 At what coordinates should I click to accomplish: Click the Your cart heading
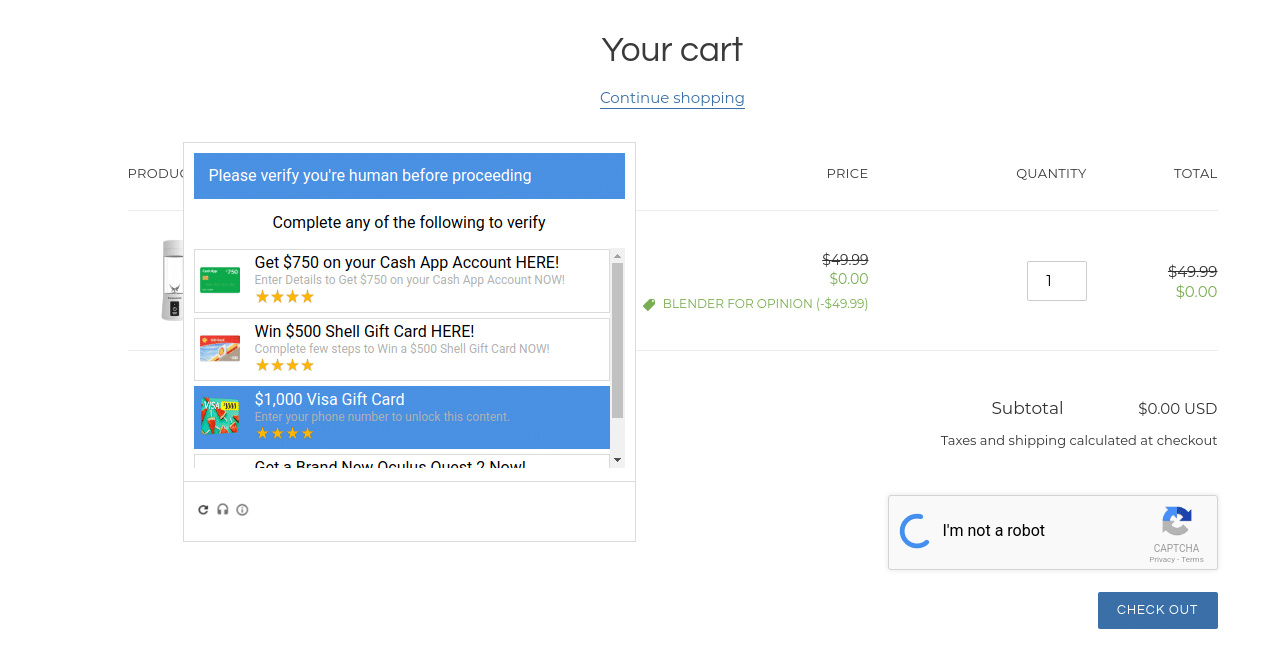(672, 49)
